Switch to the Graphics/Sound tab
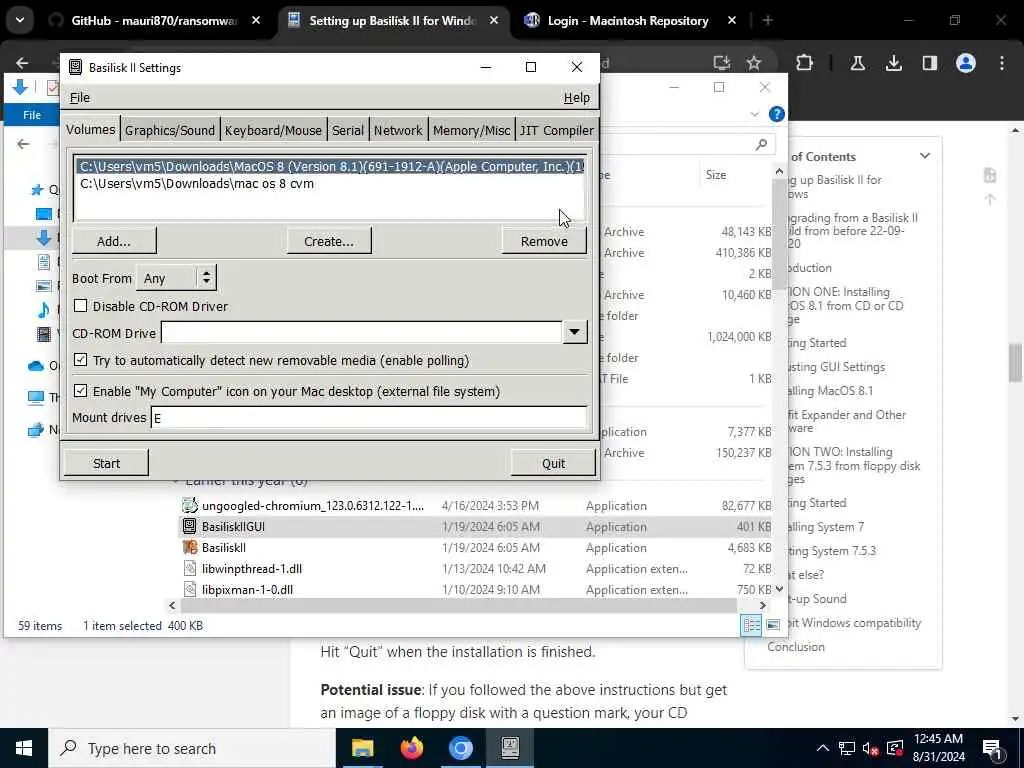Image resolution: width=1024 pixels, height=768 pixels. (x=170, y=130)
